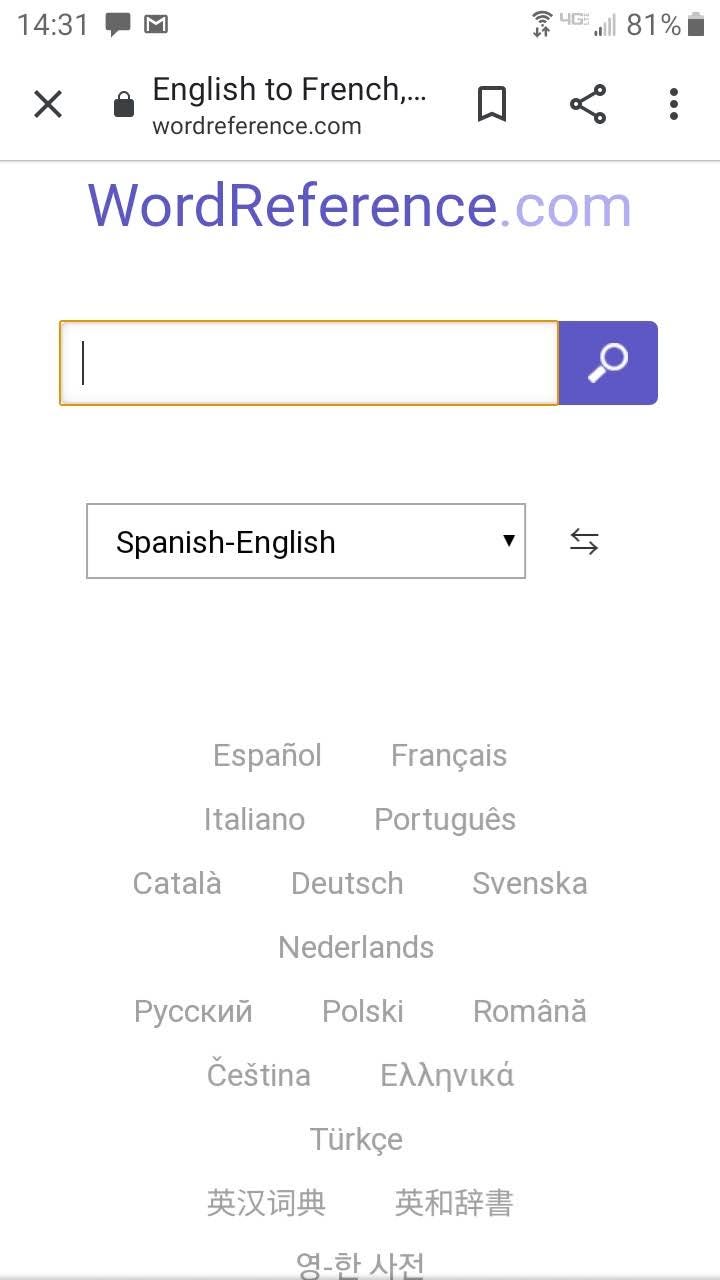
Task: Select the Türkçe language link
Action: [x=356, y=1140]
